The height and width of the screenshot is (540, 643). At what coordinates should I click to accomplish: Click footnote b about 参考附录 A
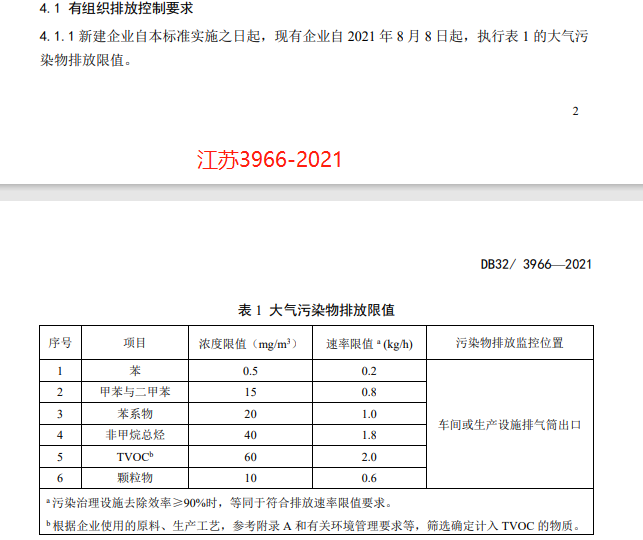point(312,526)
